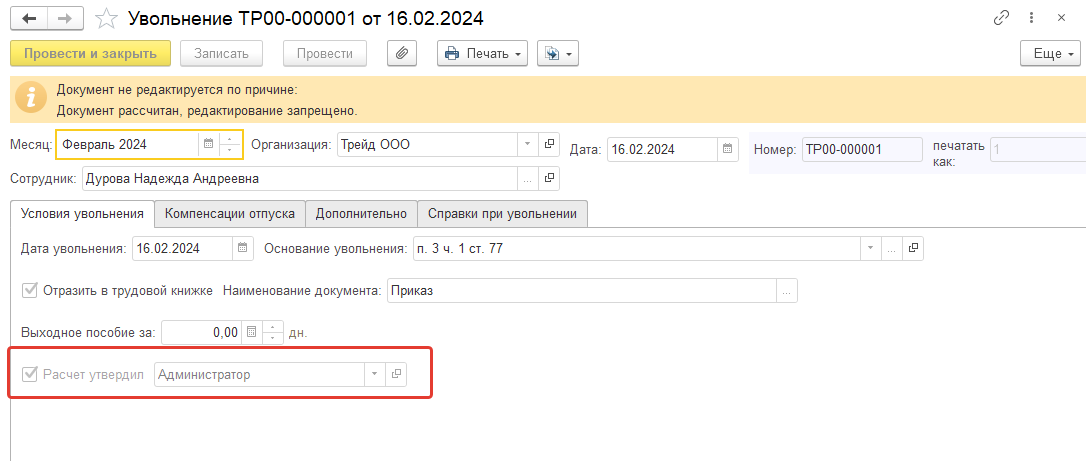Click Провести и закрыть button
This screenshot has height=461, width=1086.
(90, 54)
